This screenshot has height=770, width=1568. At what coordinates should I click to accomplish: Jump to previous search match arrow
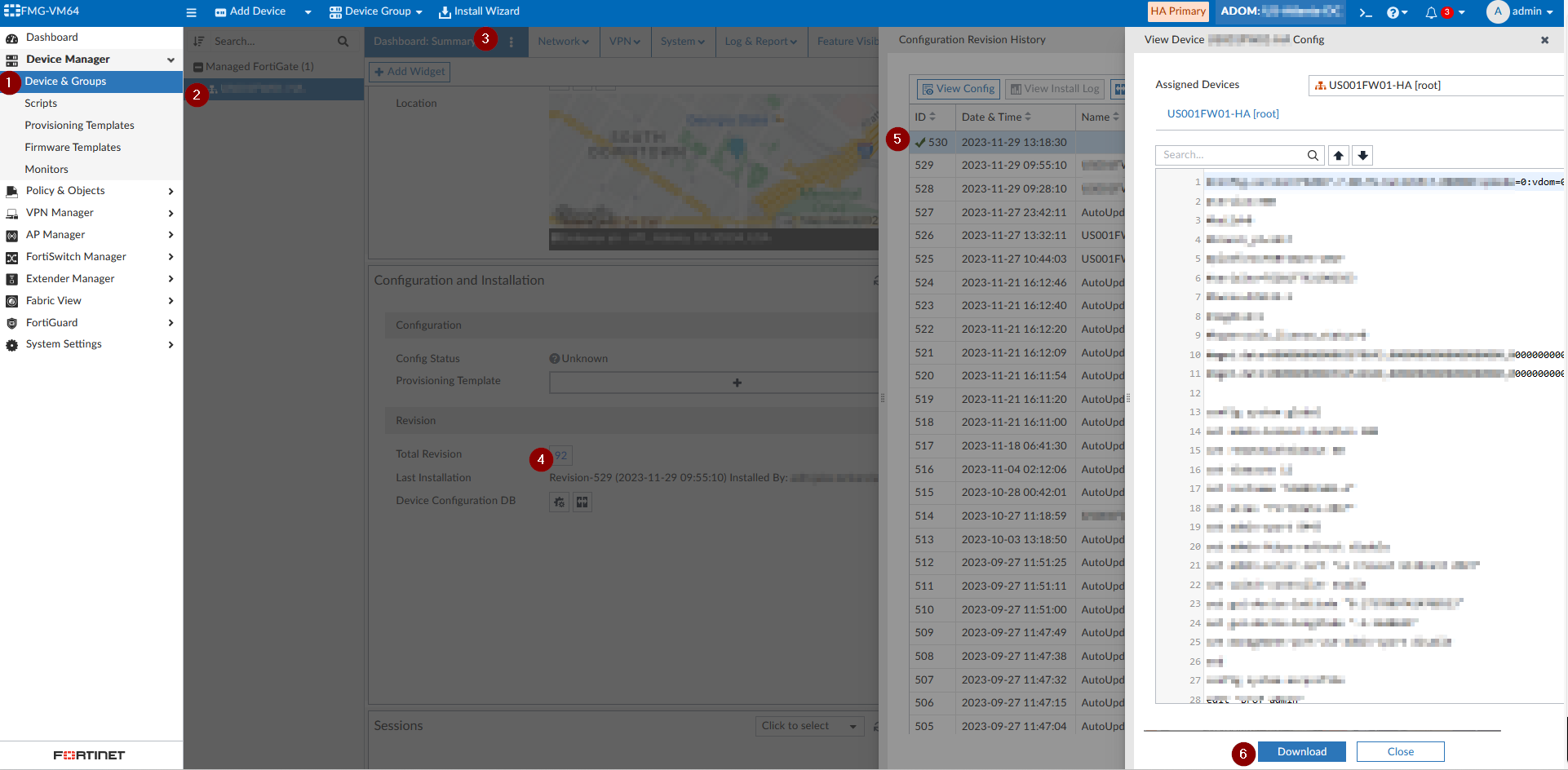point(1338,155)
